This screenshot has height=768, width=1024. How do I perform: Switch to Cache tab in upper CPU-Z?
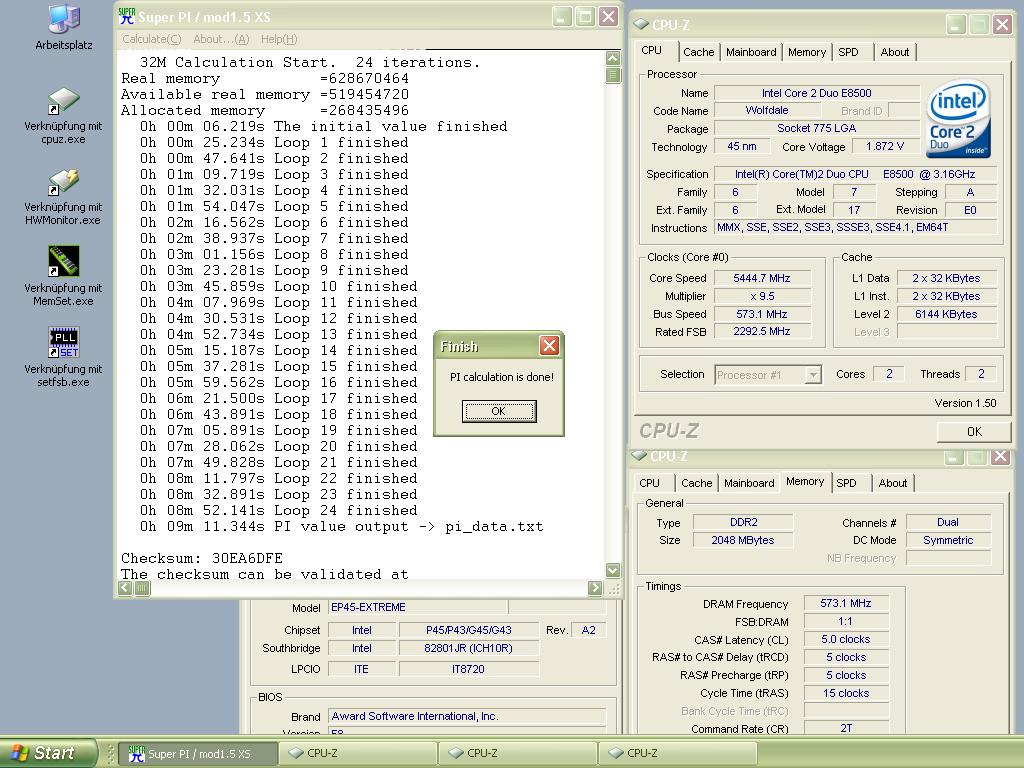699,52
